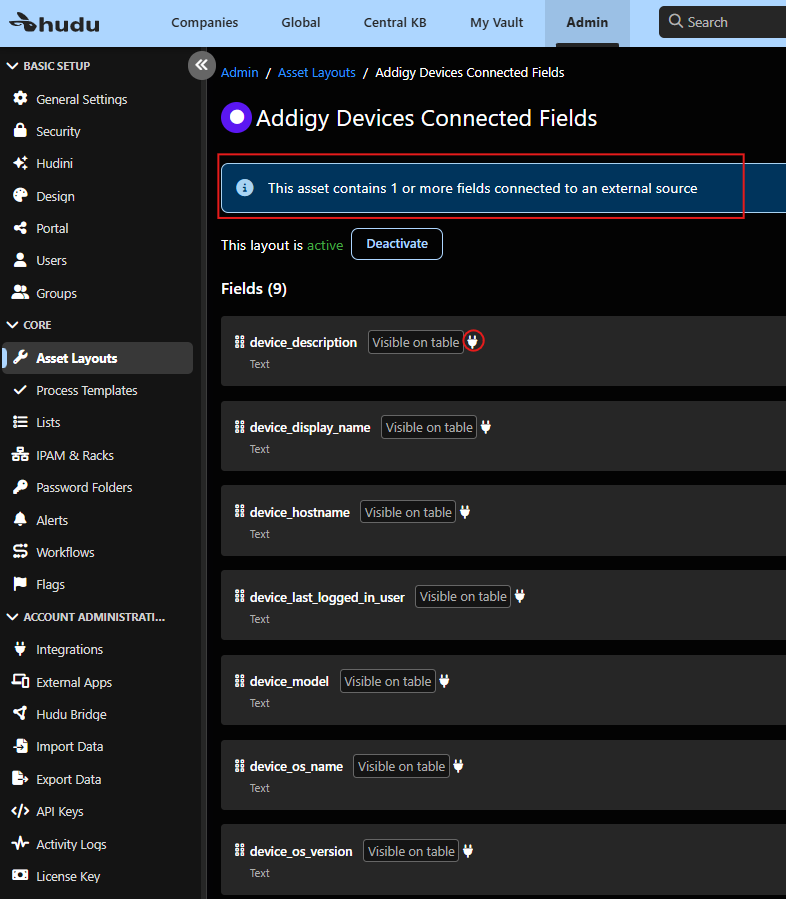Click the connected-source icon beside device_os_version

pos(468,850)
